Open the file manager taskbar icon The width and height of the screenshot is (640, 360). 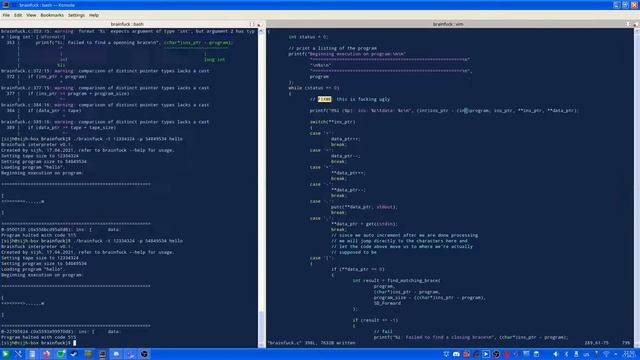[x=32, y=354]
